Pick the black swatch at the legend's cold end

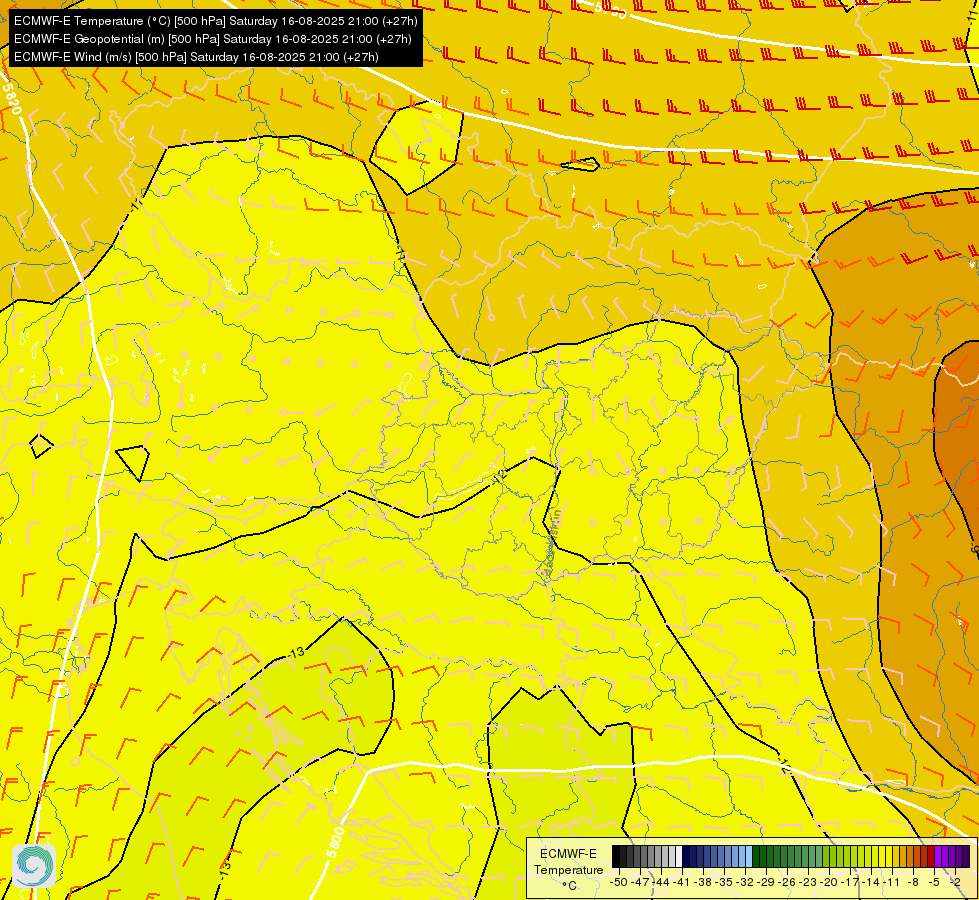coord(616,856)
